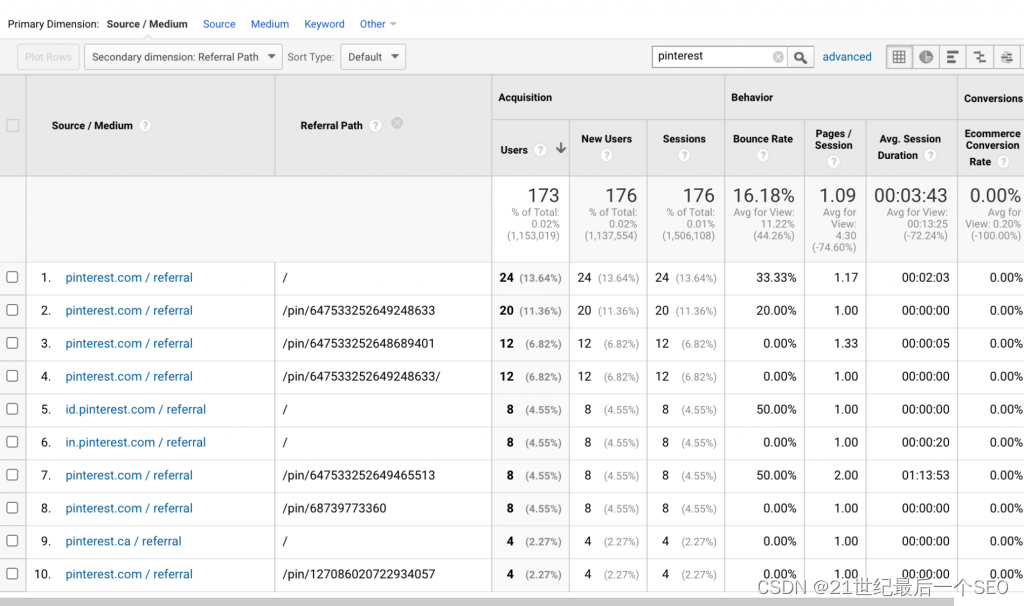Expand the Other primary dimension menu
1024x606 pixels.
tap(377, 24)
